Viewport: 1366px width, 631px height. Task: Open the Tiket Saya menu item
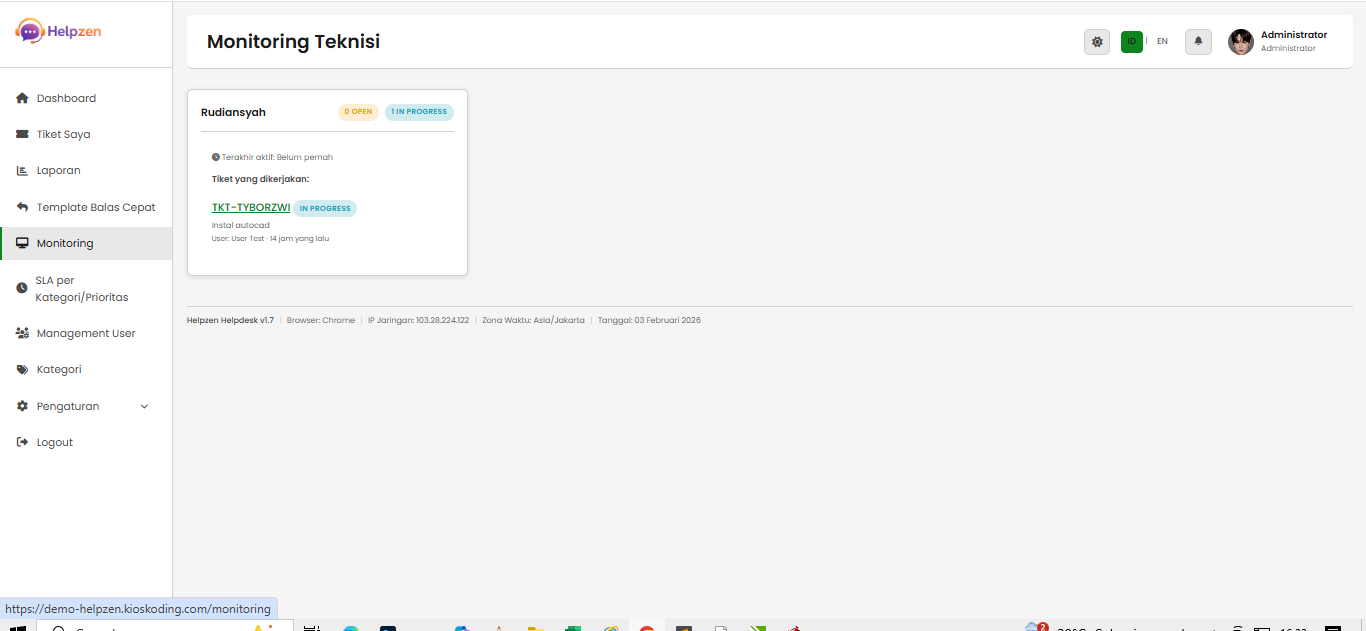click(x=62, y=134)
